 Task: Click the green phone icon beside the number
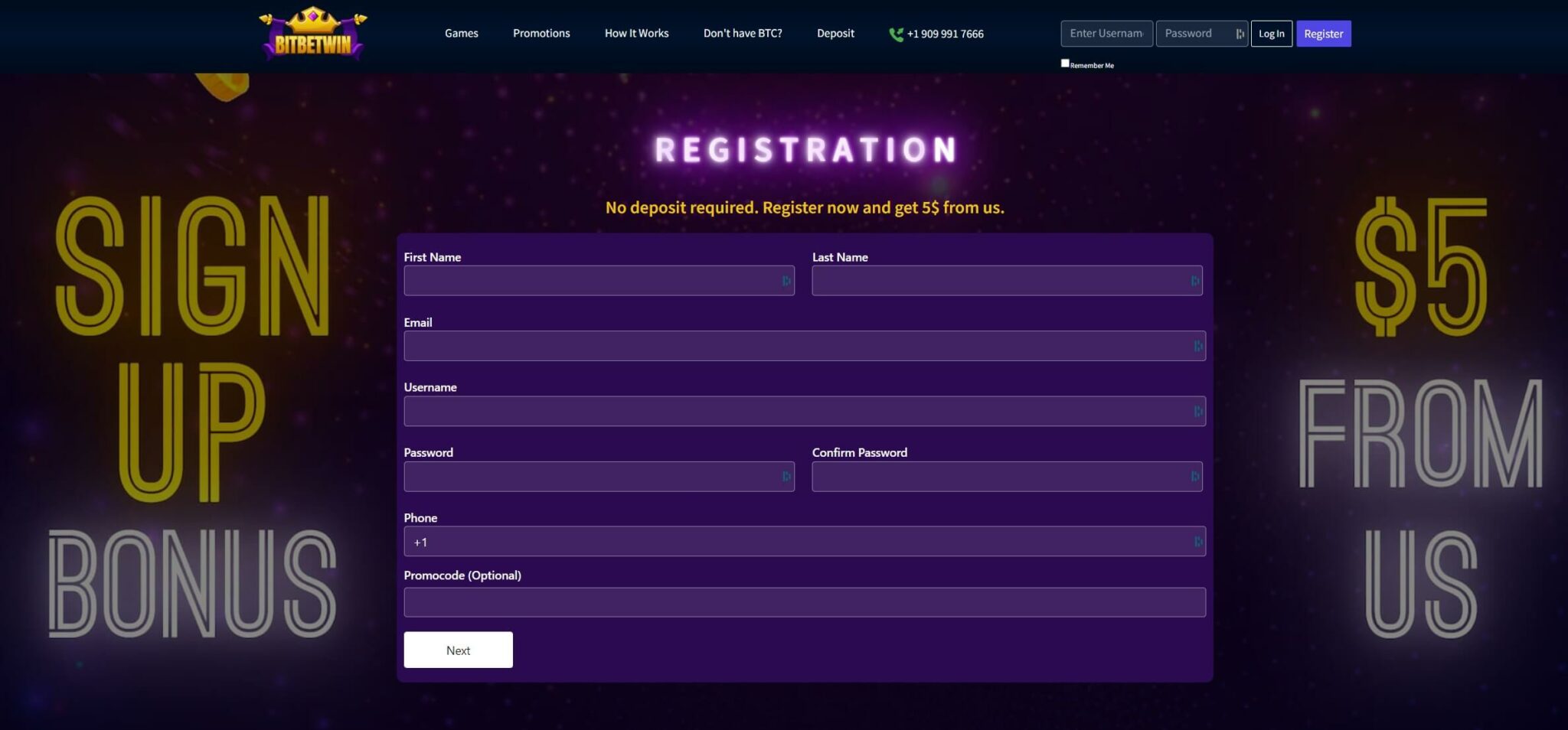(896, 34)
